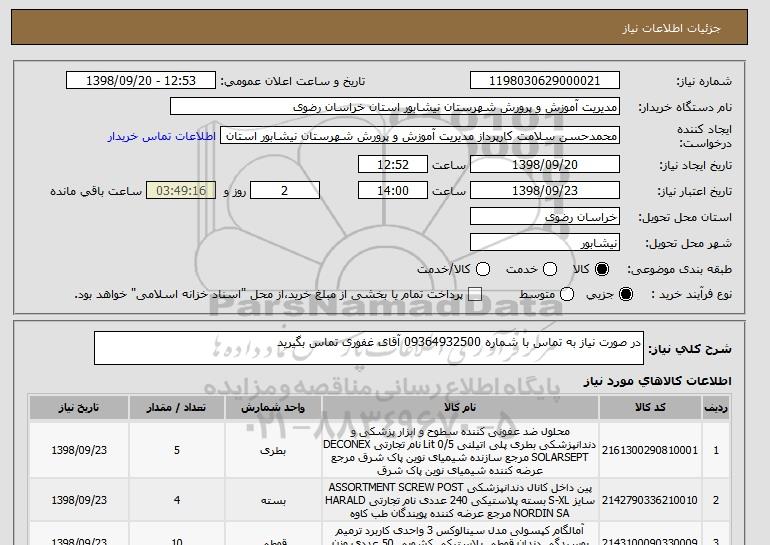Select the کالا radio button
This screenshot has width=770, height=545.
coord(602,269)
